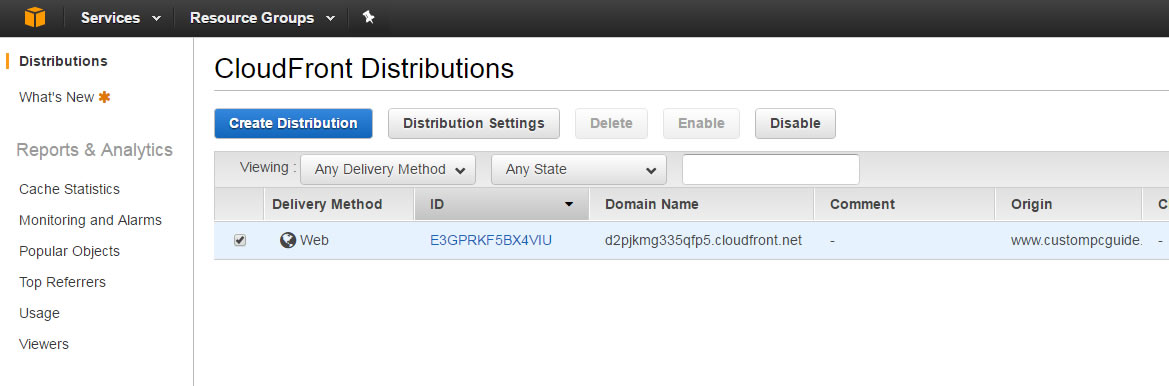Image resolution: width=1169 pixels, height=386 pixels.
Task: Open Cache Statistics report
Action: [69, 189]
